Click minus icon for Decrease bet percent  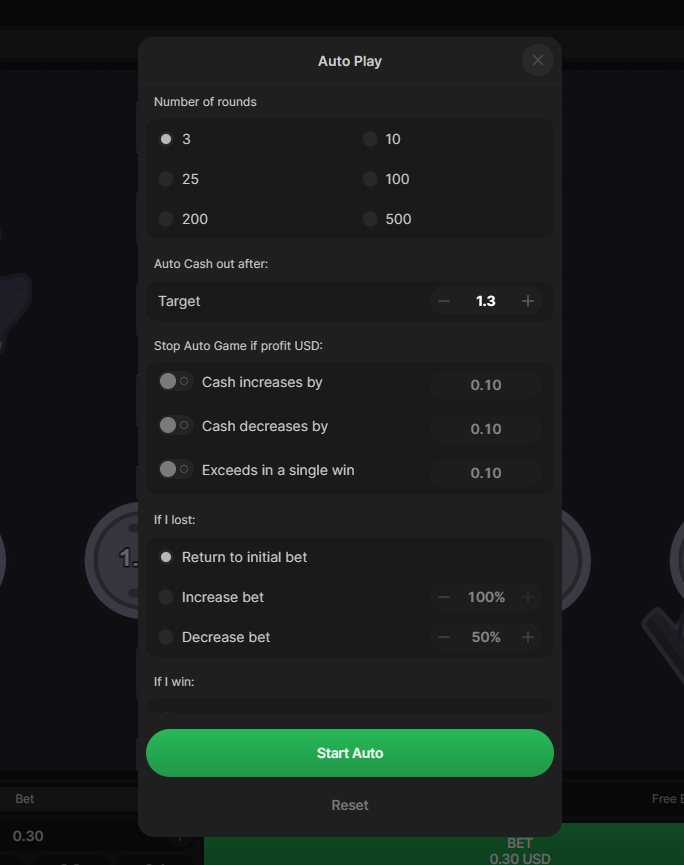click(444, 637)
